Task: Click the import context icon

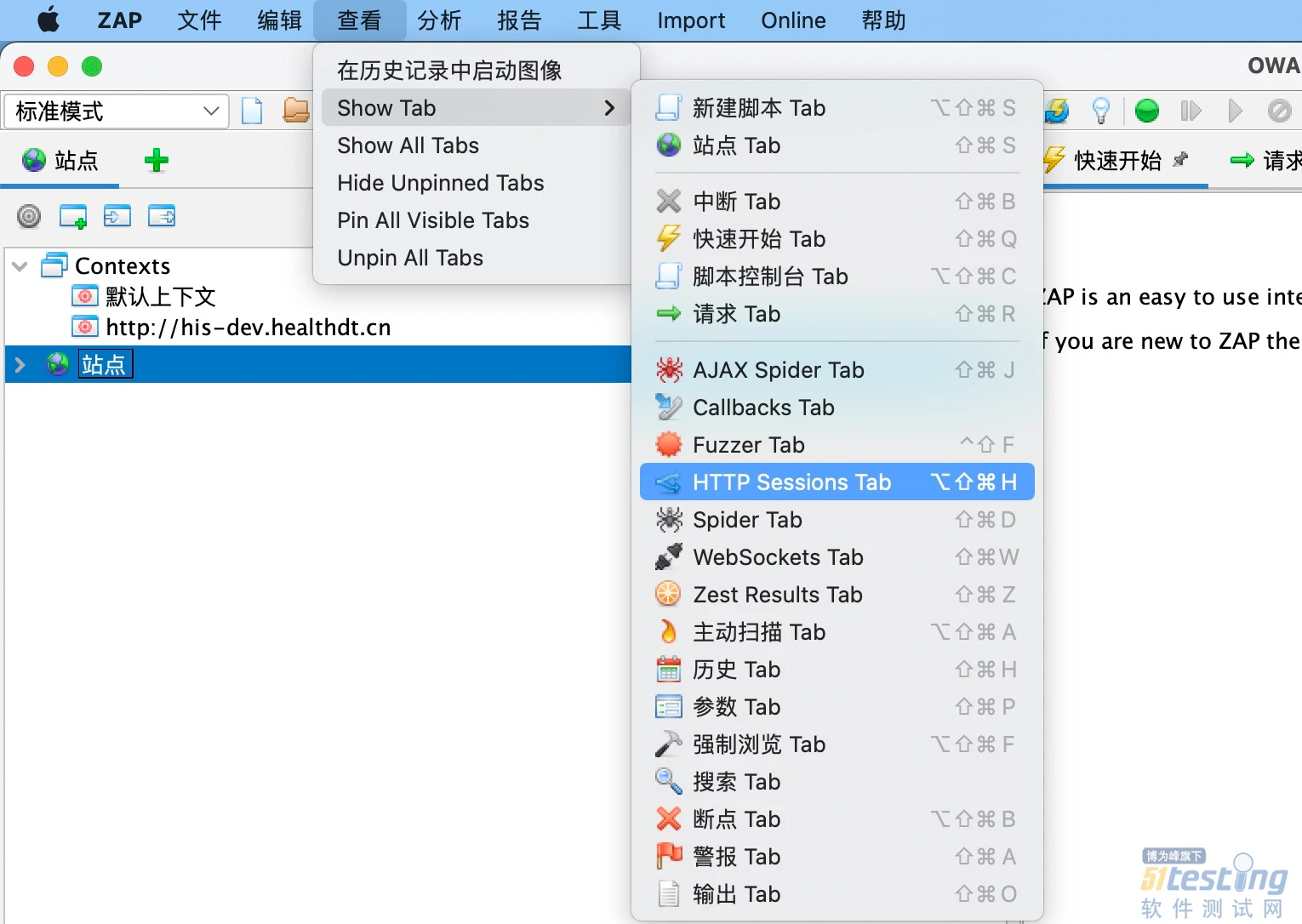Action: pyautogui.click(x=117, y=216)
